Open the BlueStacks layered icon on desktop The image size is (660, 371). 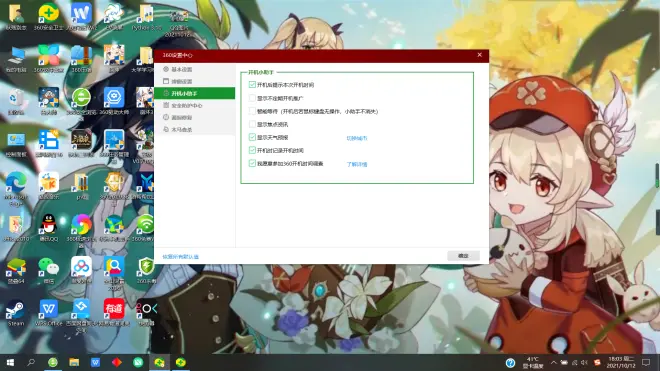(16, 270)
